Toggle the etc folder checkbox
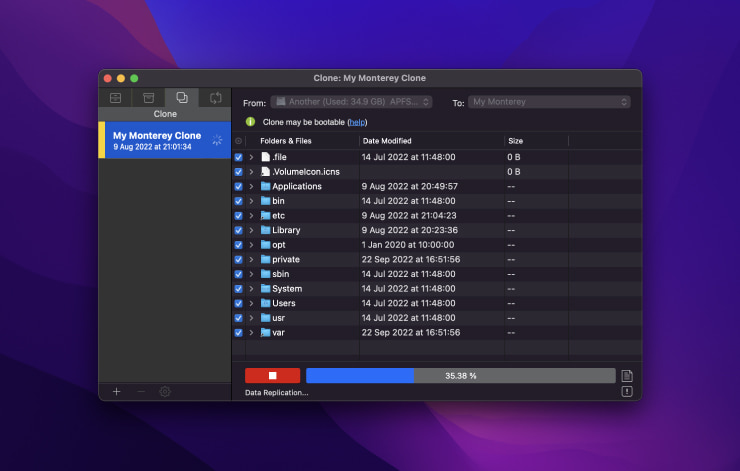This screenshot has height=471, width=740. 238,216
